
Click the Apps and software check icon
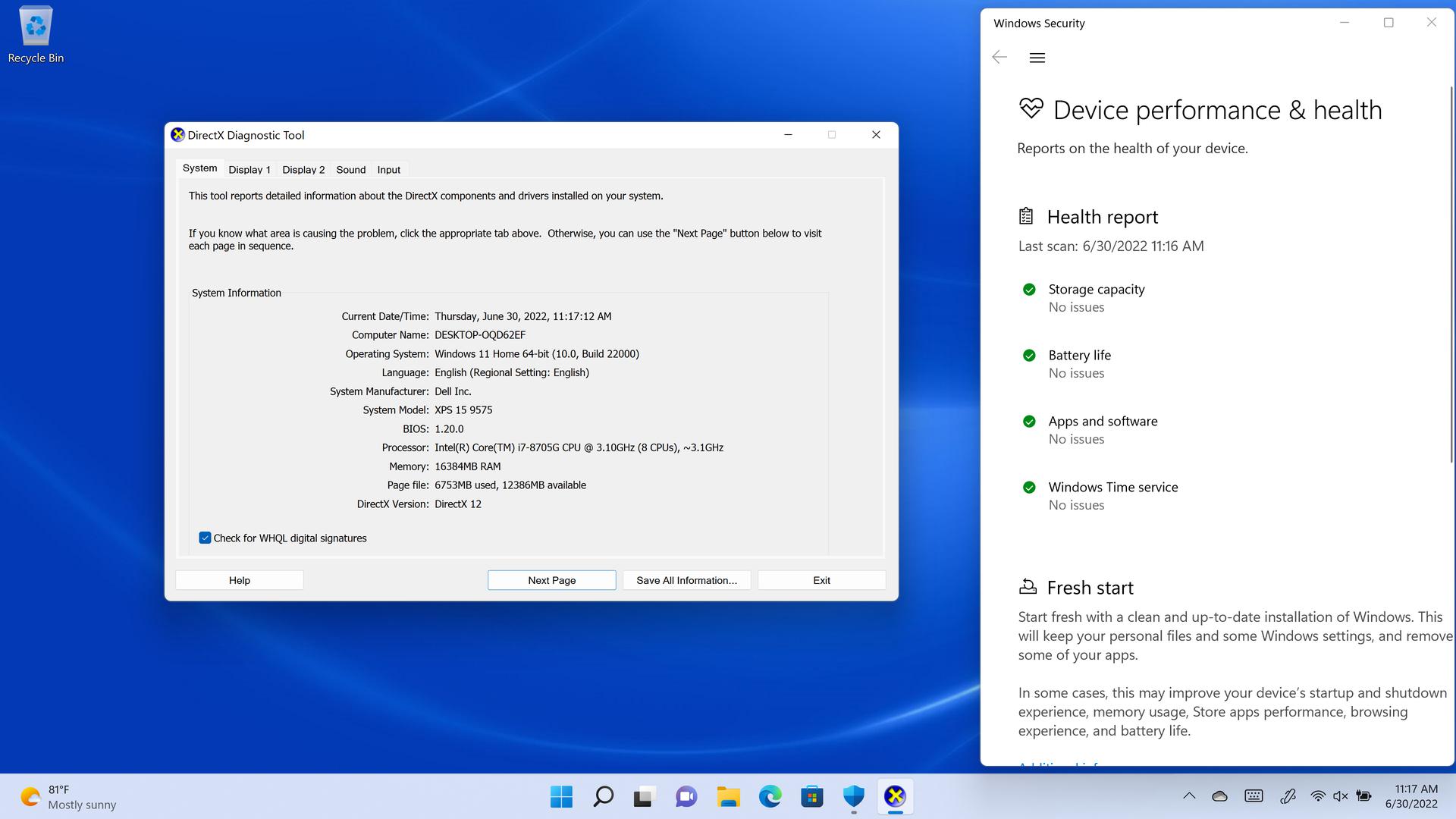coord(1029,421)
